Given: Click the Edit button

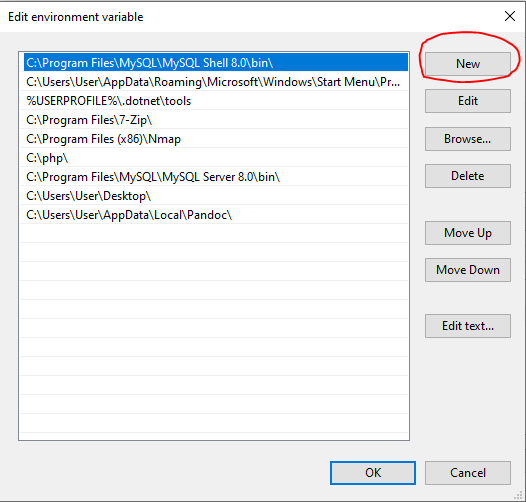Looking at the screenshot, I should pos(468,101).
